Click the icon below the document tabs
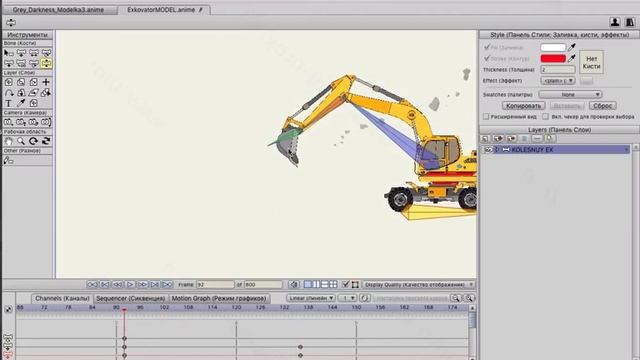640x360 pixels. pos(11,23)
